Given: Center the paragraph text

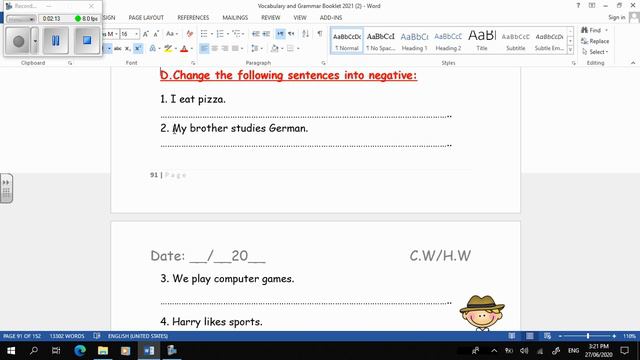Looking at the screenshot, I should [x=214, y=49].
